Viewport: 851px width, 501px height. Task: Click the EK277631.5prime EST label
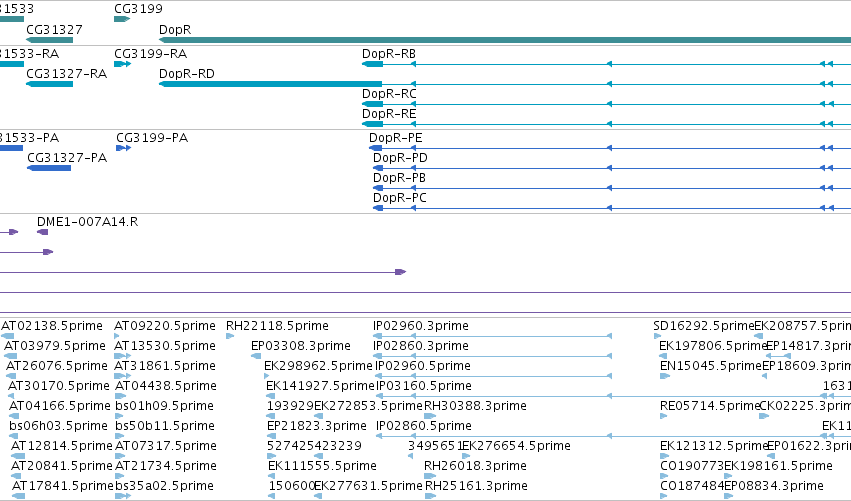pos(369,486)
